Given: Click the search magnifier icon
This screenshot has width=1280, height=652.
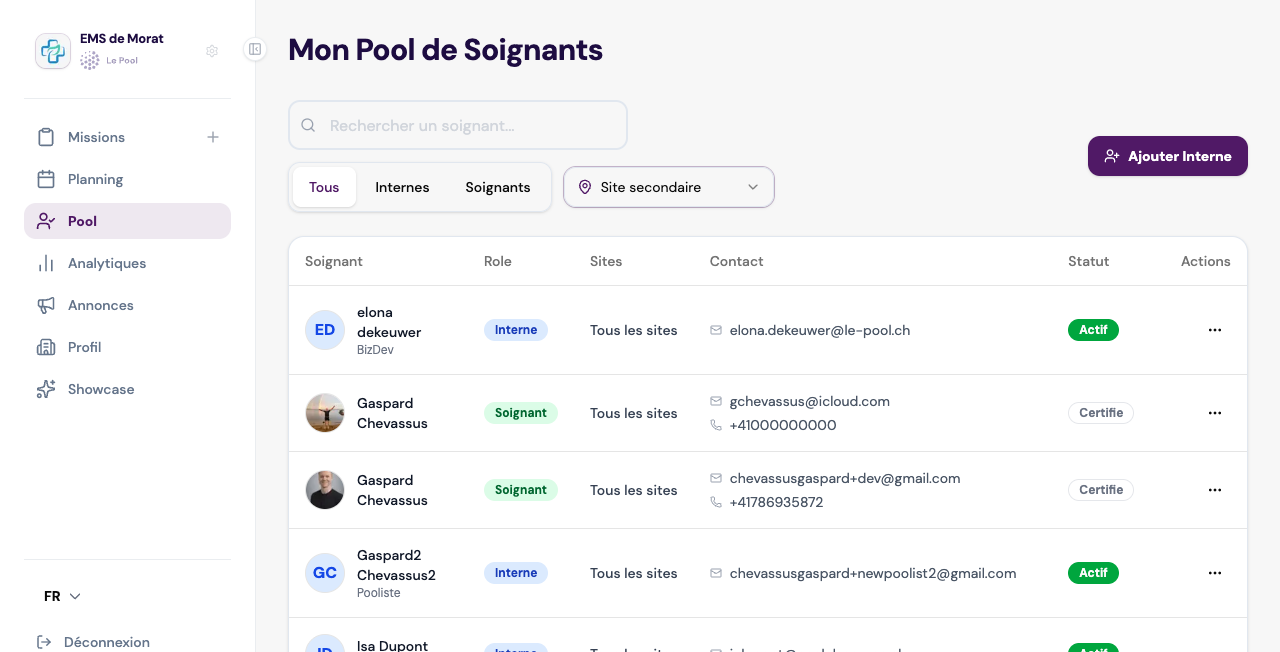Looking at the screenshot, I should pos(309,125).
